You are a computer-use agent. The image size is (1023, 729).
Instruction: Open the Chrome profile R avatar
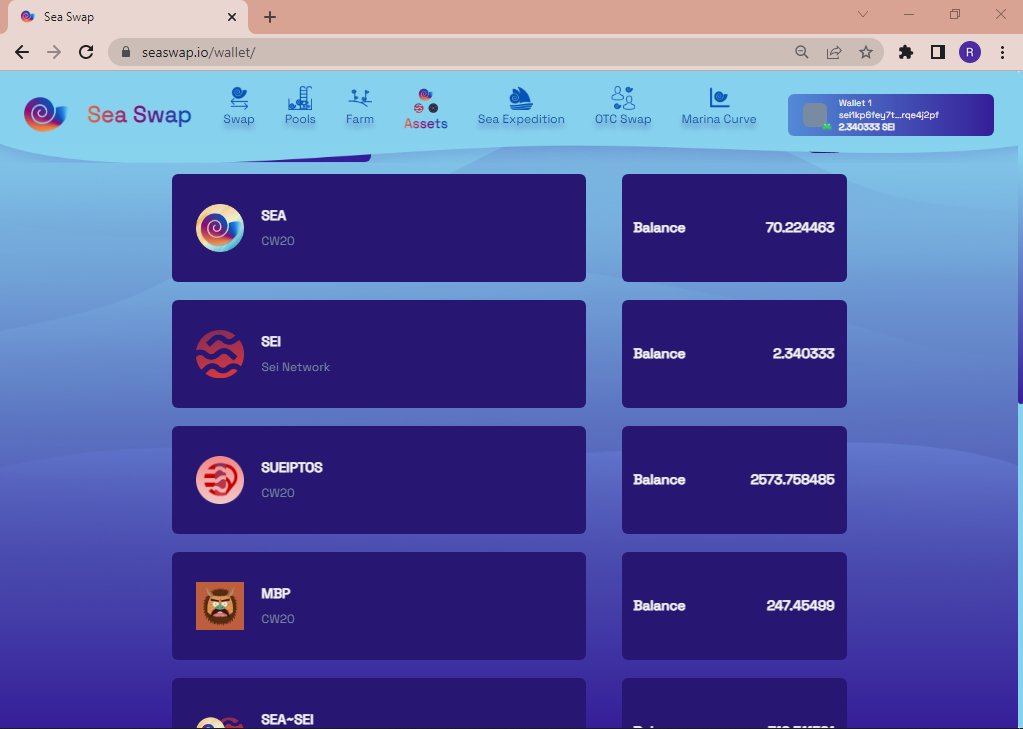coord(970,52)
